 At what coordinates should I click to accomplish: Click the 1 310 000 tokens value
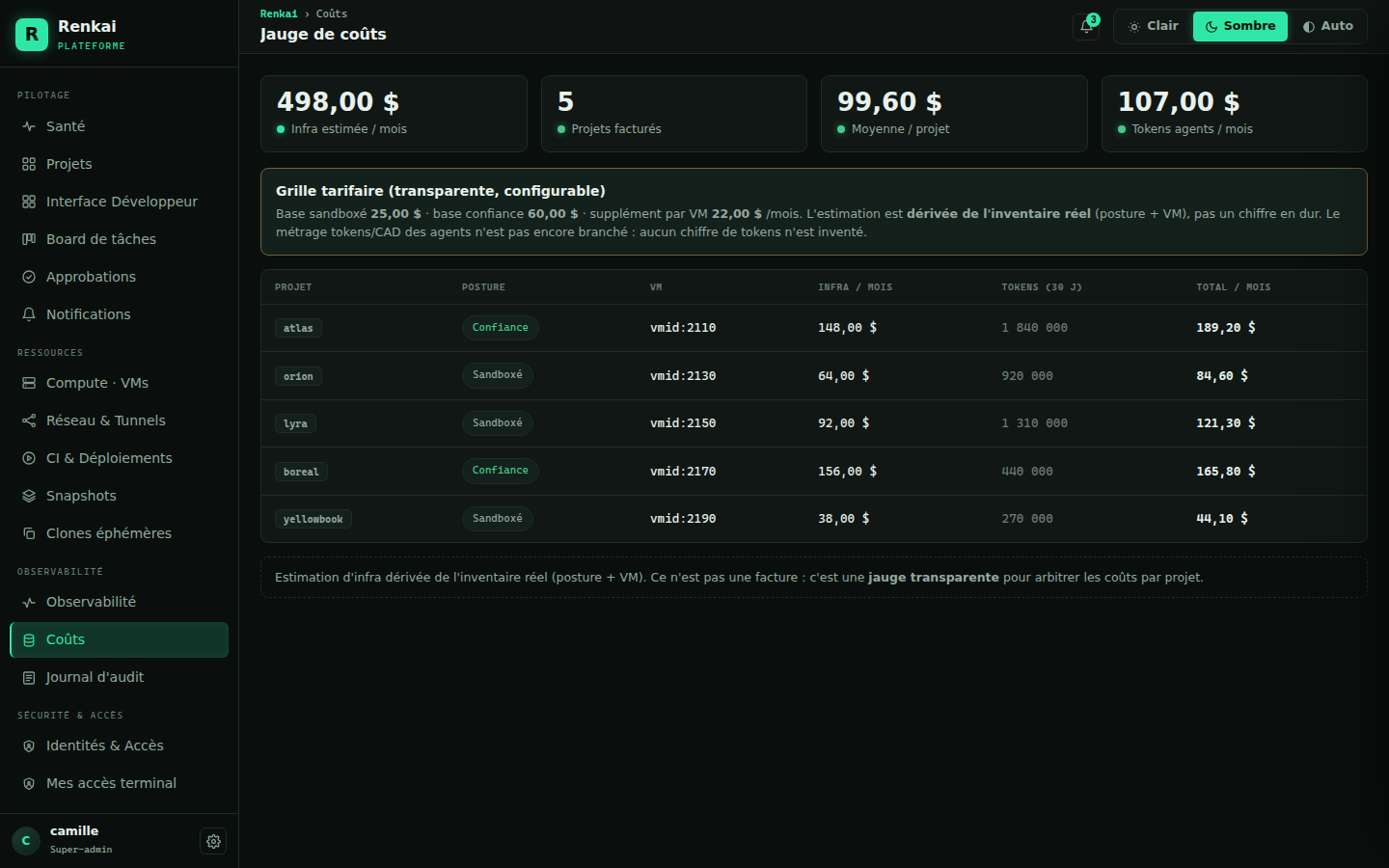[x=1034, y=423]
